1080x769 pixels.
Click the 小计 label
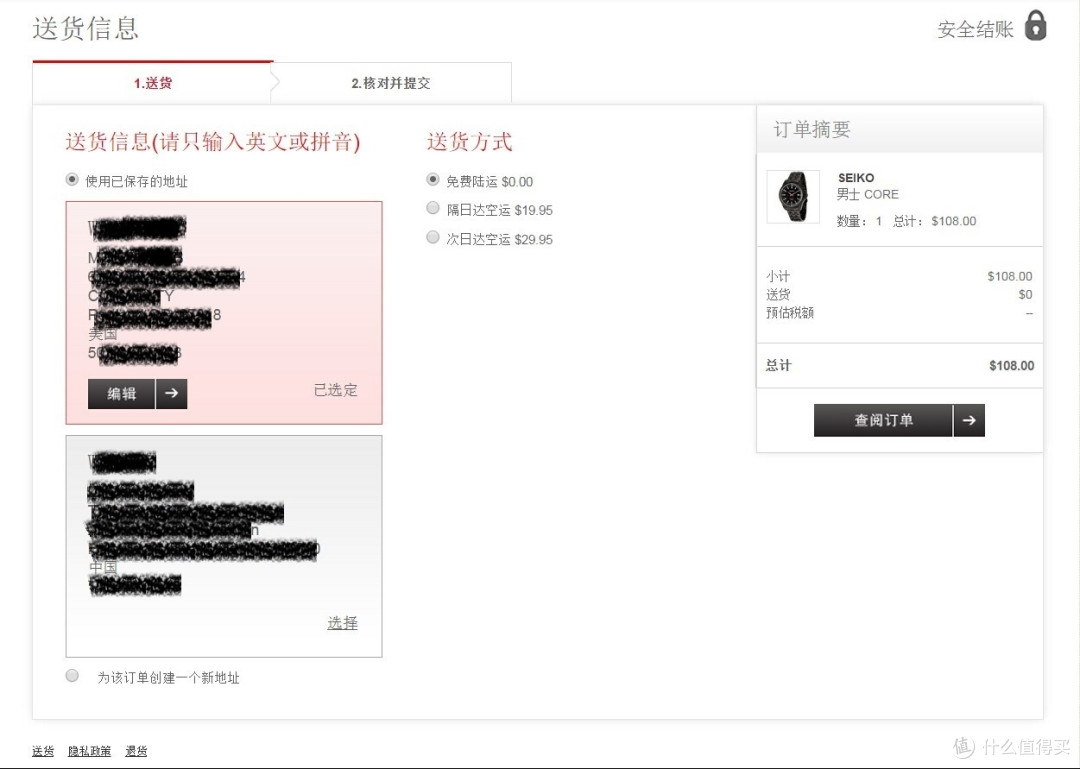778,276
